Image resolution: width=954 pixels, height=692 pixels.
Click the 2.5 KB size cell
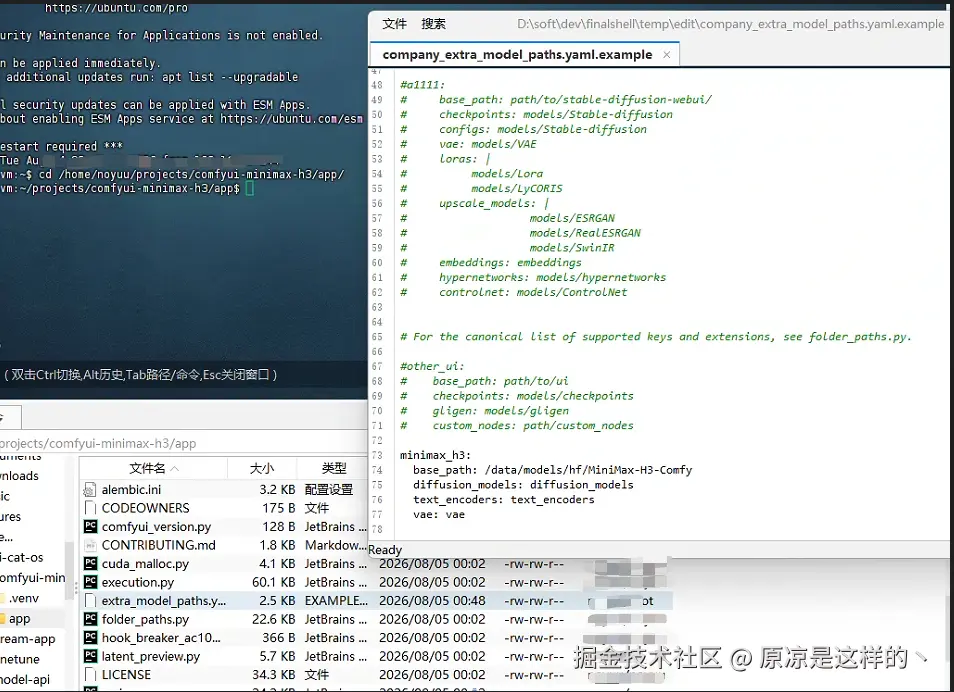[277, 601]
